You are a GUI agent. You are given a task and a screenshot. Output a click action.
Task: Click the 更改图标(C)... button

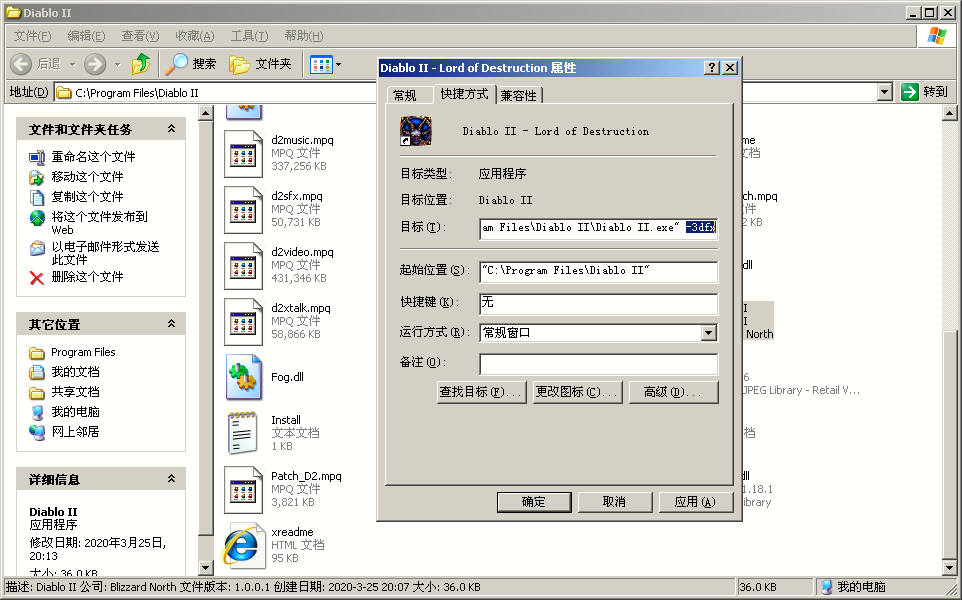click(x=577, y=392)
